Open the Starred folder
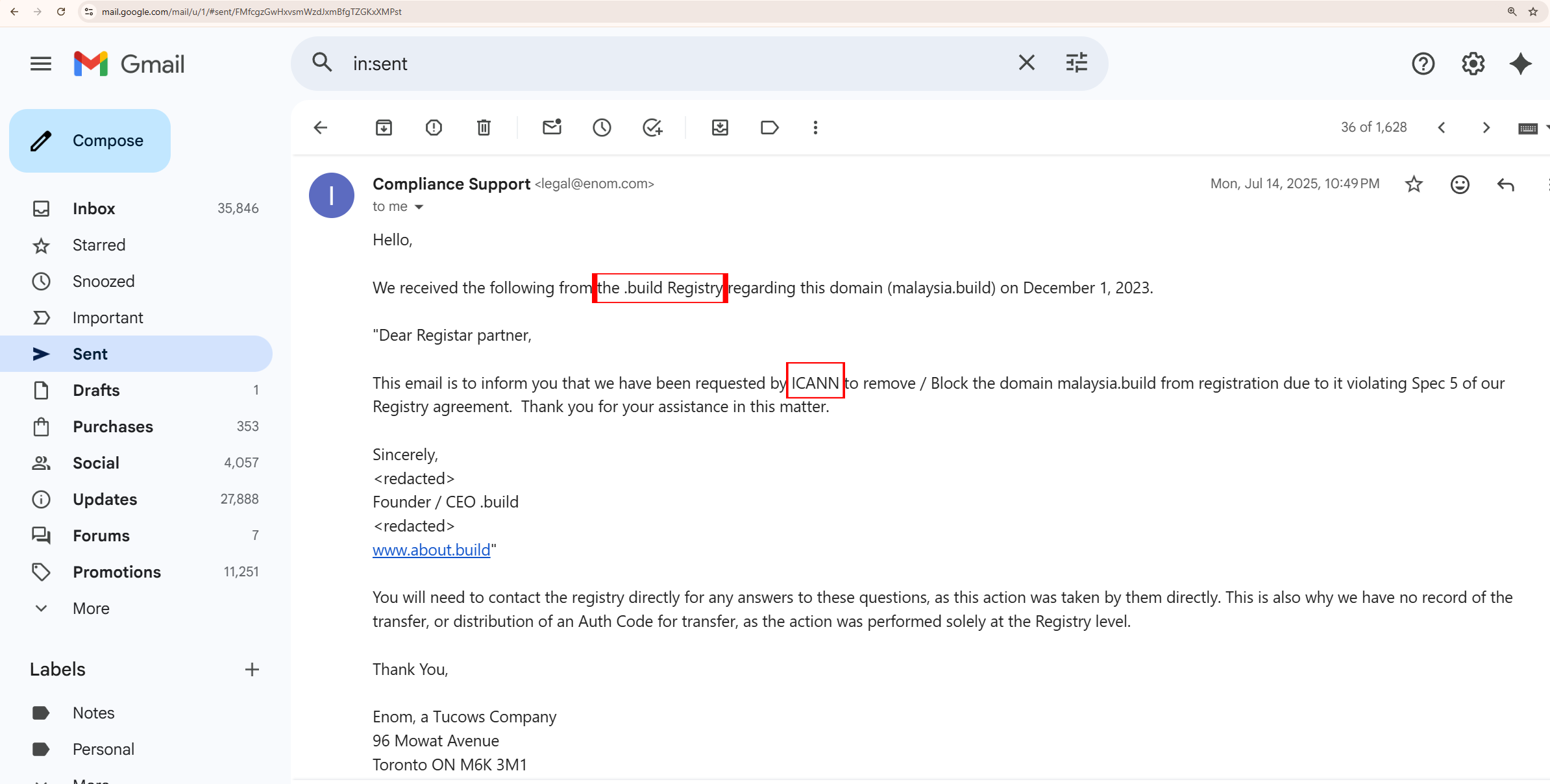Screen dimensions: 1550x784 coord(136,245)
